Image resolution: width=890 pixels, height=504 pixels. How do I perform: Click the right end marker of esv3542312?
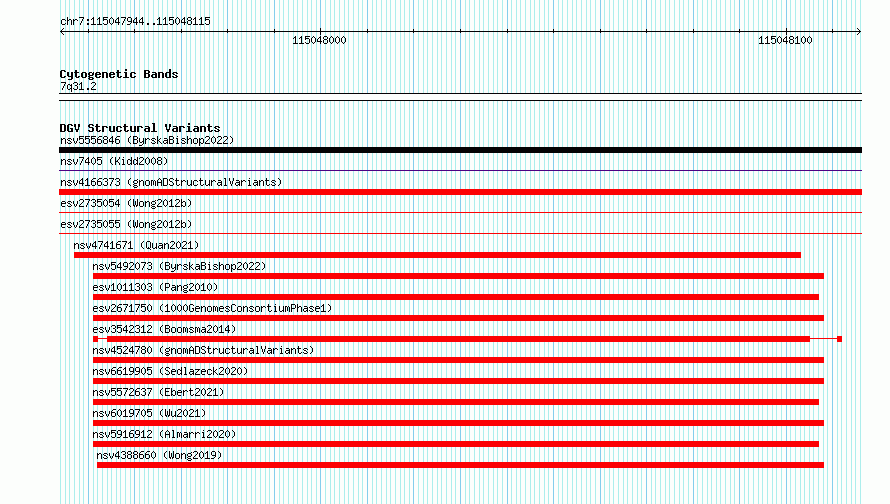point(839,339)
